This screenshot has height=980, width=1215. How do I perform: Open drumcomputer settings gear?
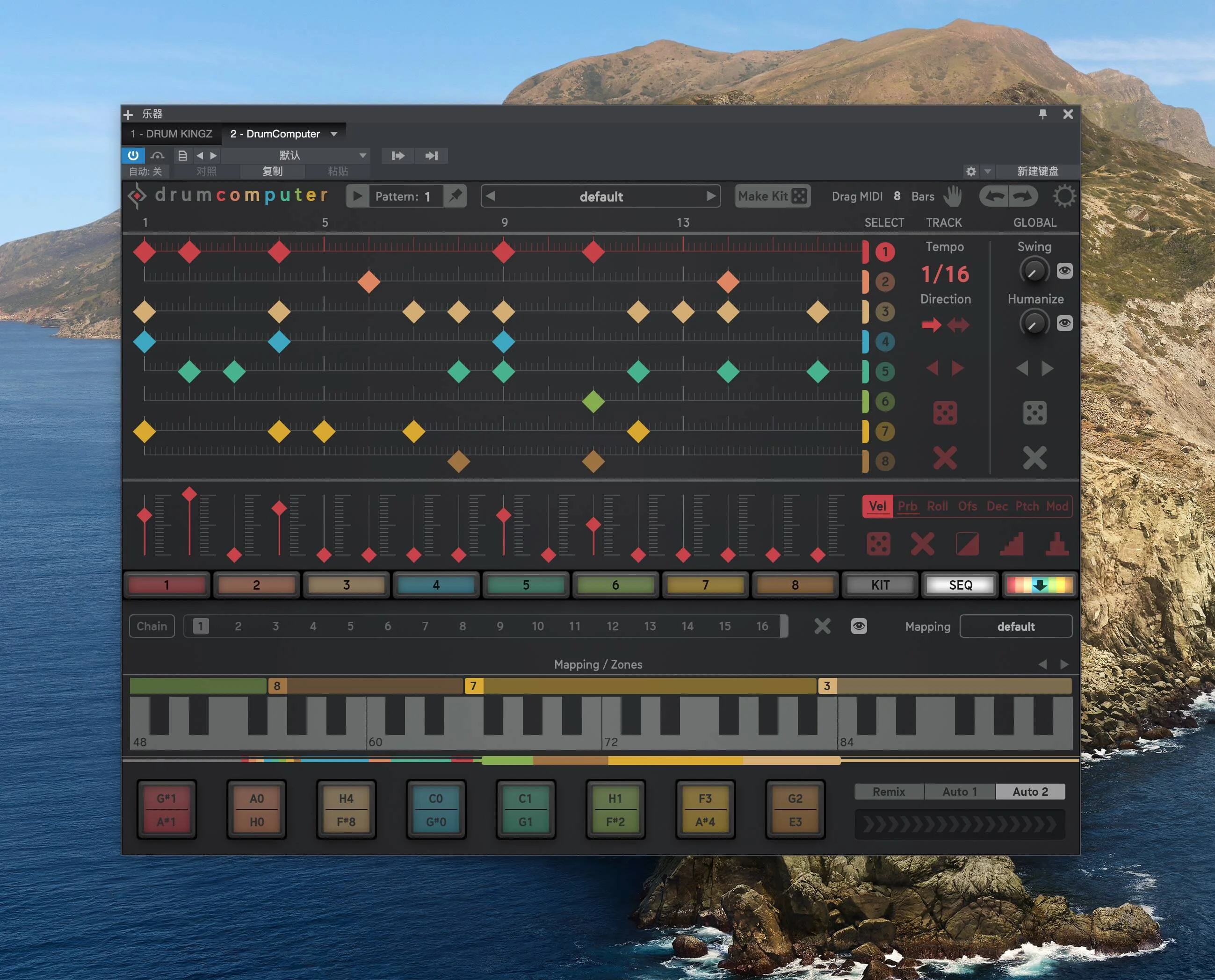click(1064, 196)
